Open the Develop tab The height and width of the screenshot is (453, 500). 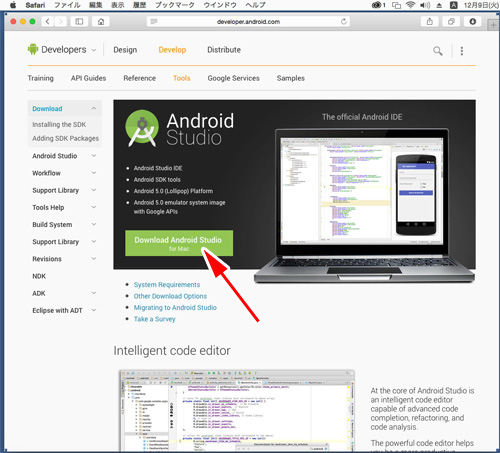pyautogui.click(x=172, y=50)
